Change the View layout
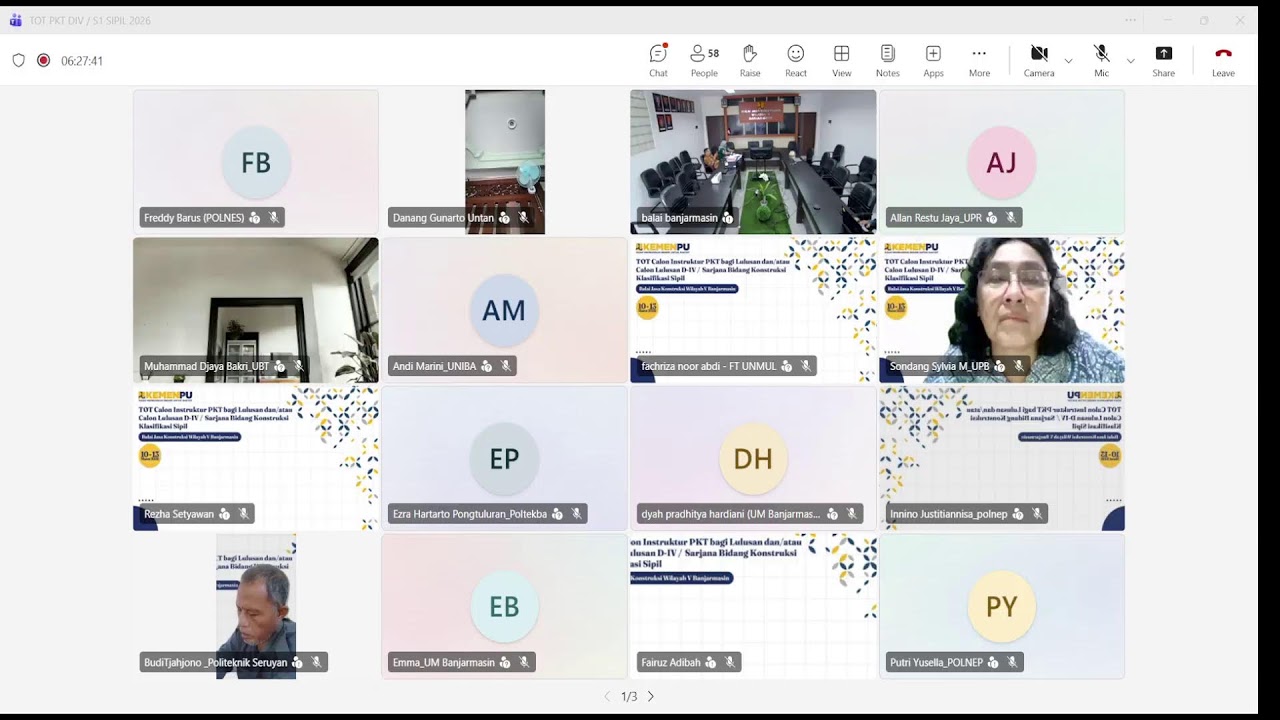 coord(842,60)
